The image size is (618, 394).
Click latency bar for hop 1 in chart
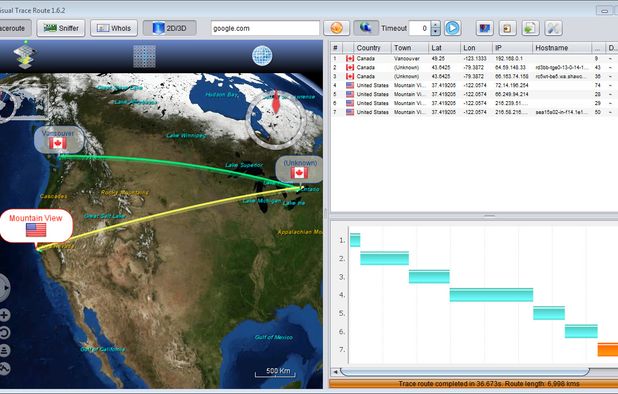tap(355, 240)
